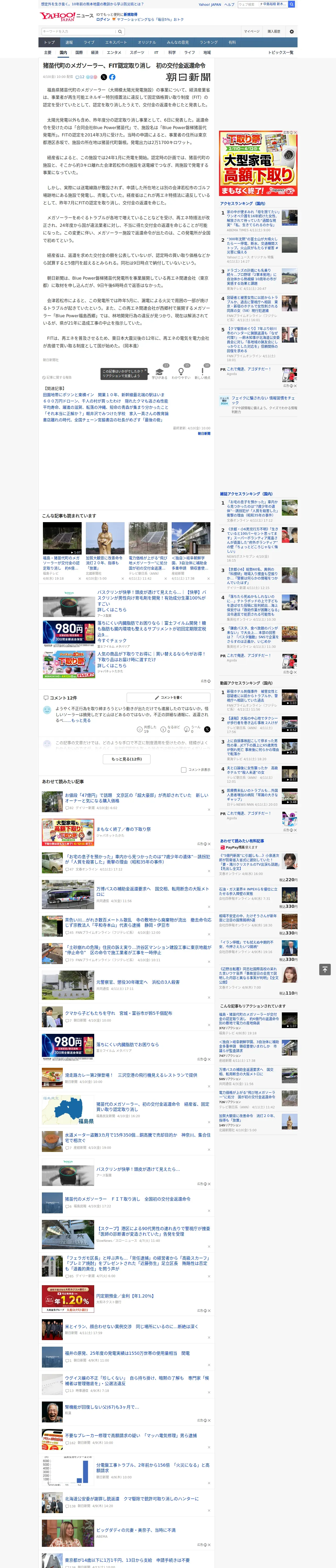Click the ログイン link in header

pos(103,20)
